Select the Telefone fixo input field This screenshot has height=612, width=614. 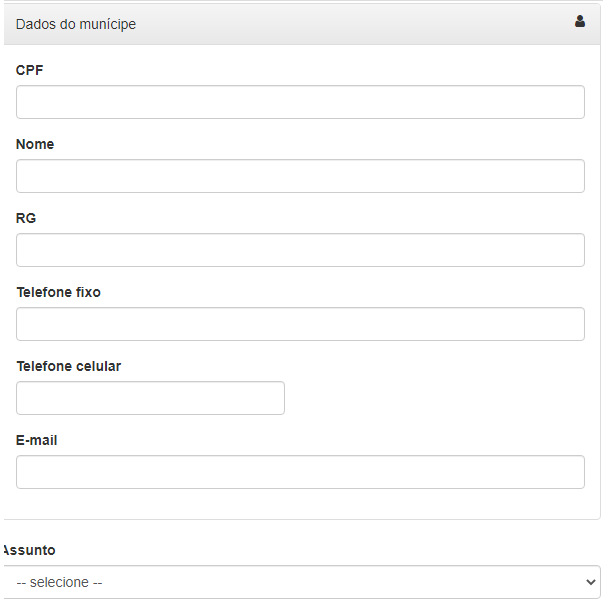(x=300, y=324)
